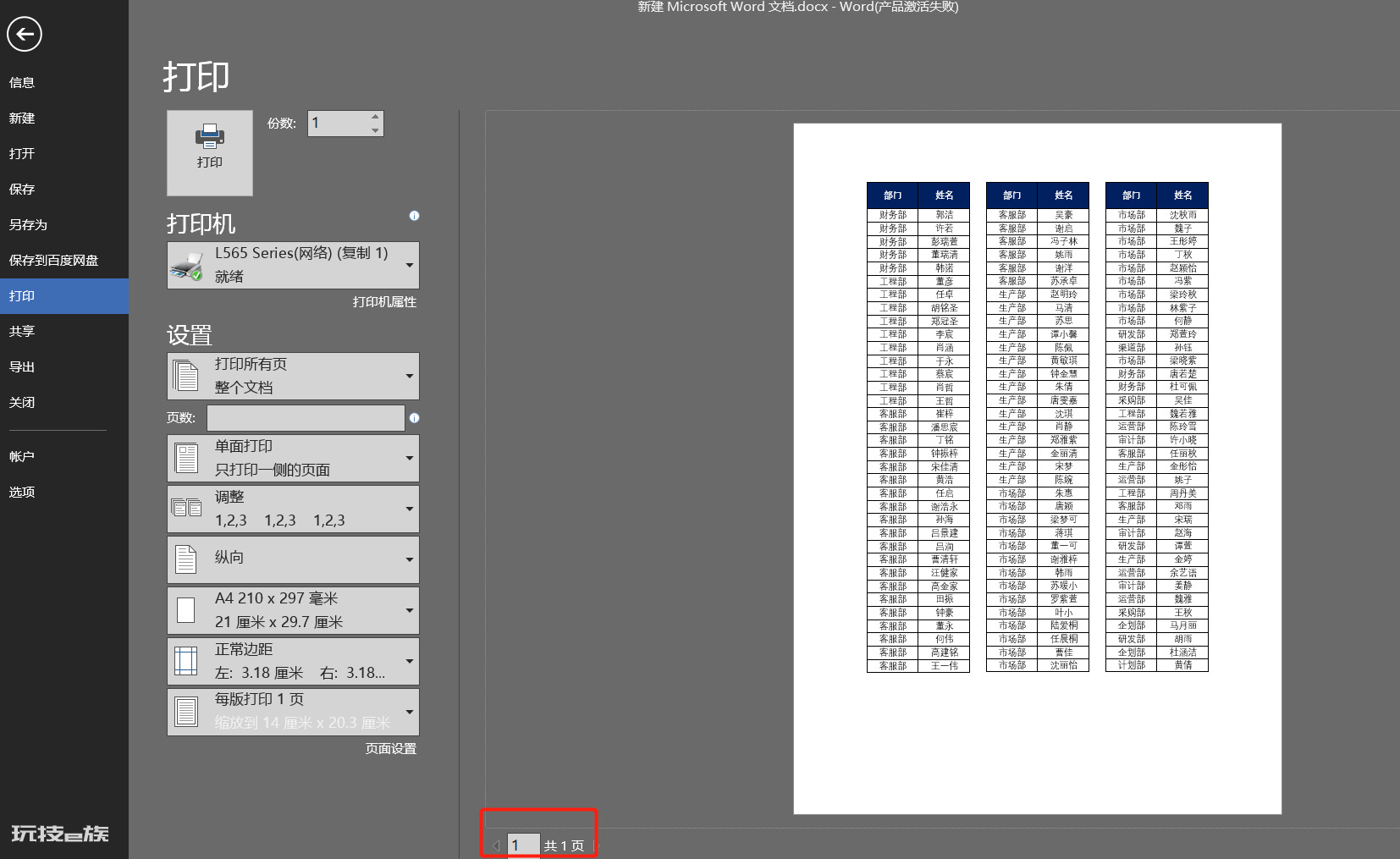Open the A4 paper size dropdown

point(293,610)
